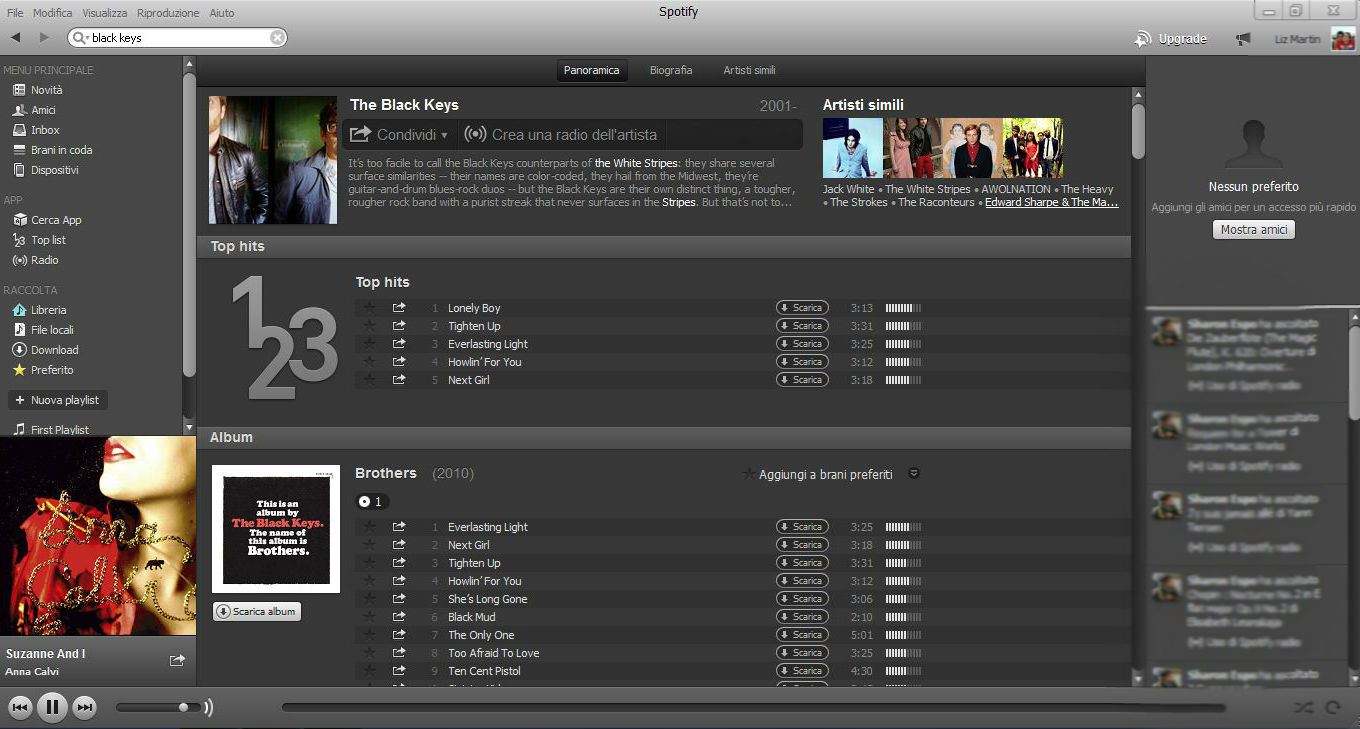Image resolution: width=1360 pixels, height=729 pixels.
Task: Open Dispositivi in the sidebar
Action: click(45, 170)
